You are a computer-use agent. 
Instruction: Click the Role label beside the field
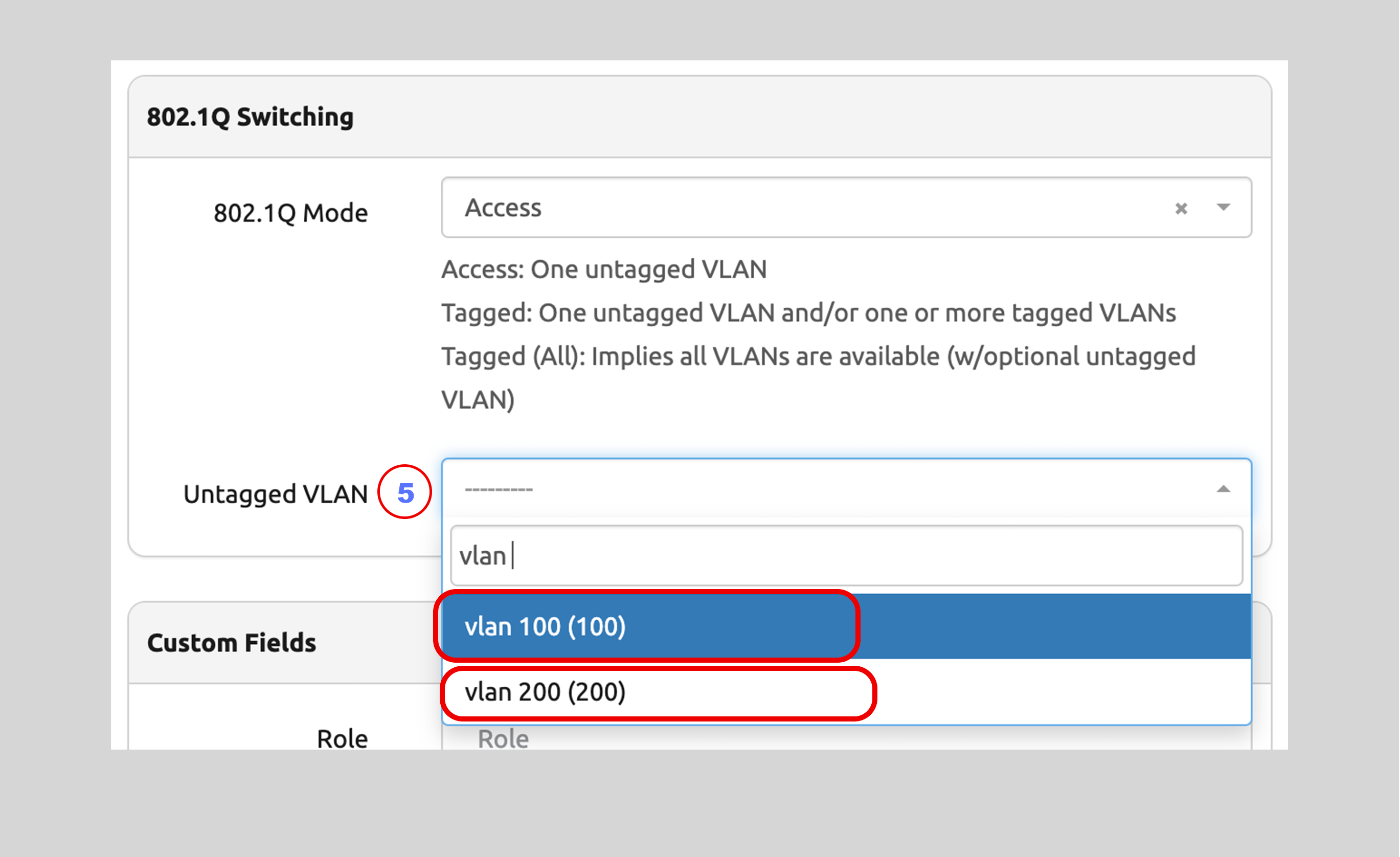pos(342,737)
